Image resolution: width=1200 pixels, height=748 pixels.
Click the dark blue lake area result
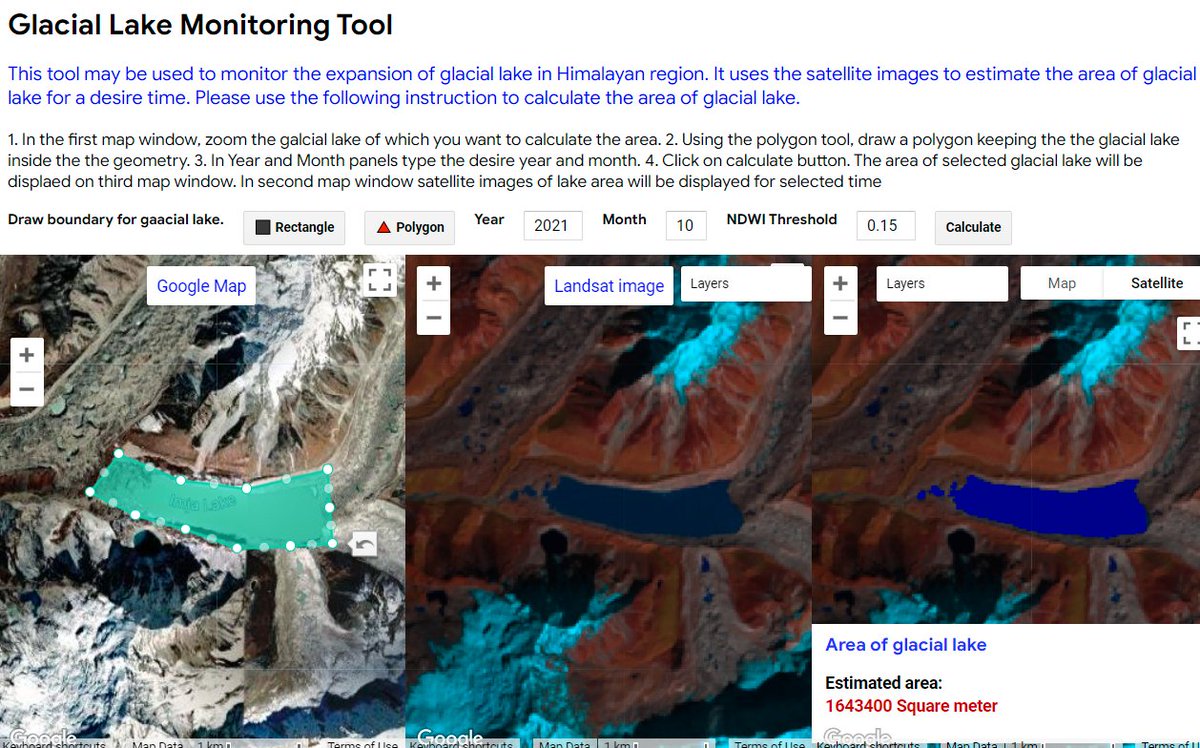click(1050, 506)
